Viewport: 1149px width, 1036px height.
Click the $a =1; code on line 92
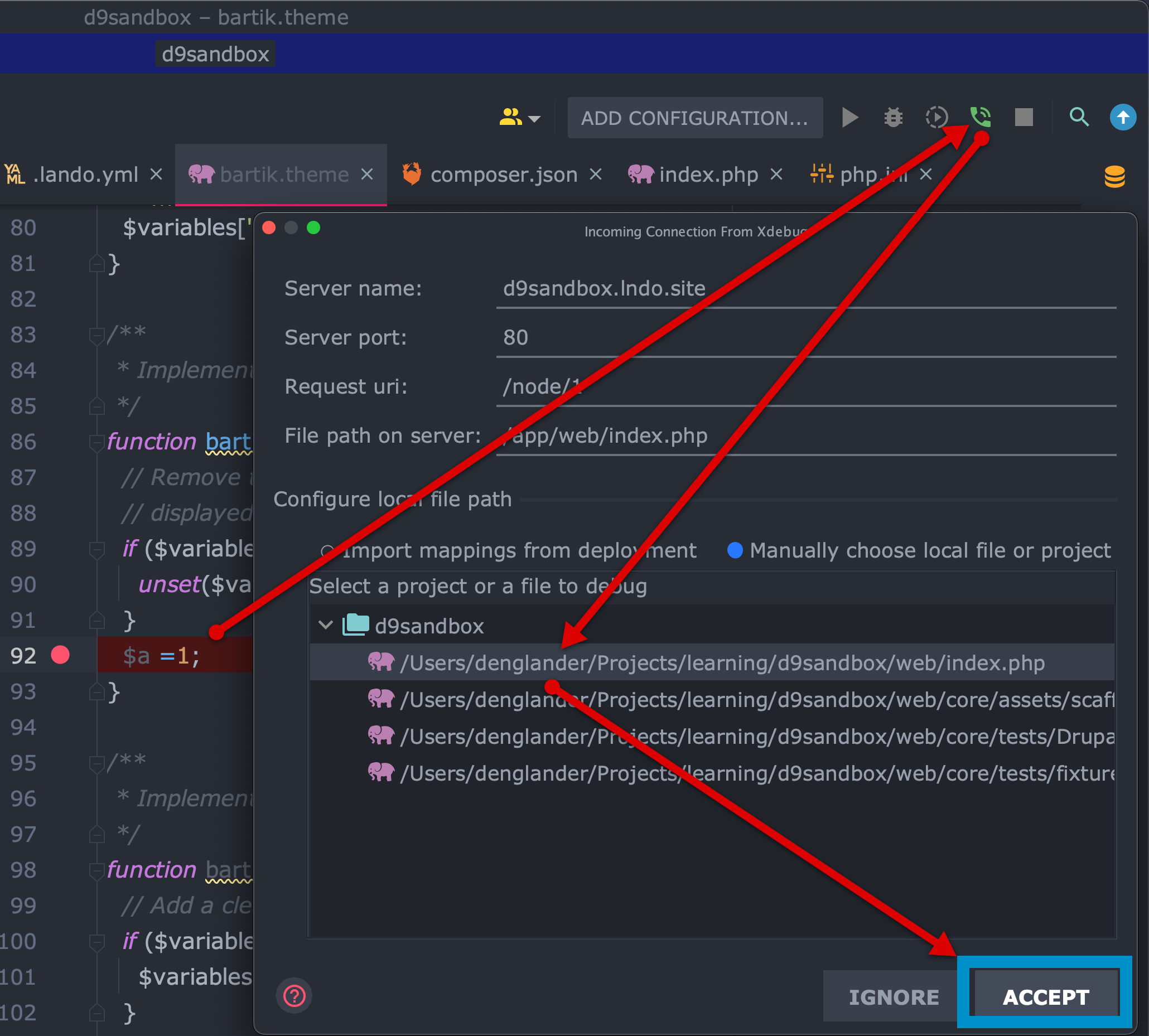161,656
